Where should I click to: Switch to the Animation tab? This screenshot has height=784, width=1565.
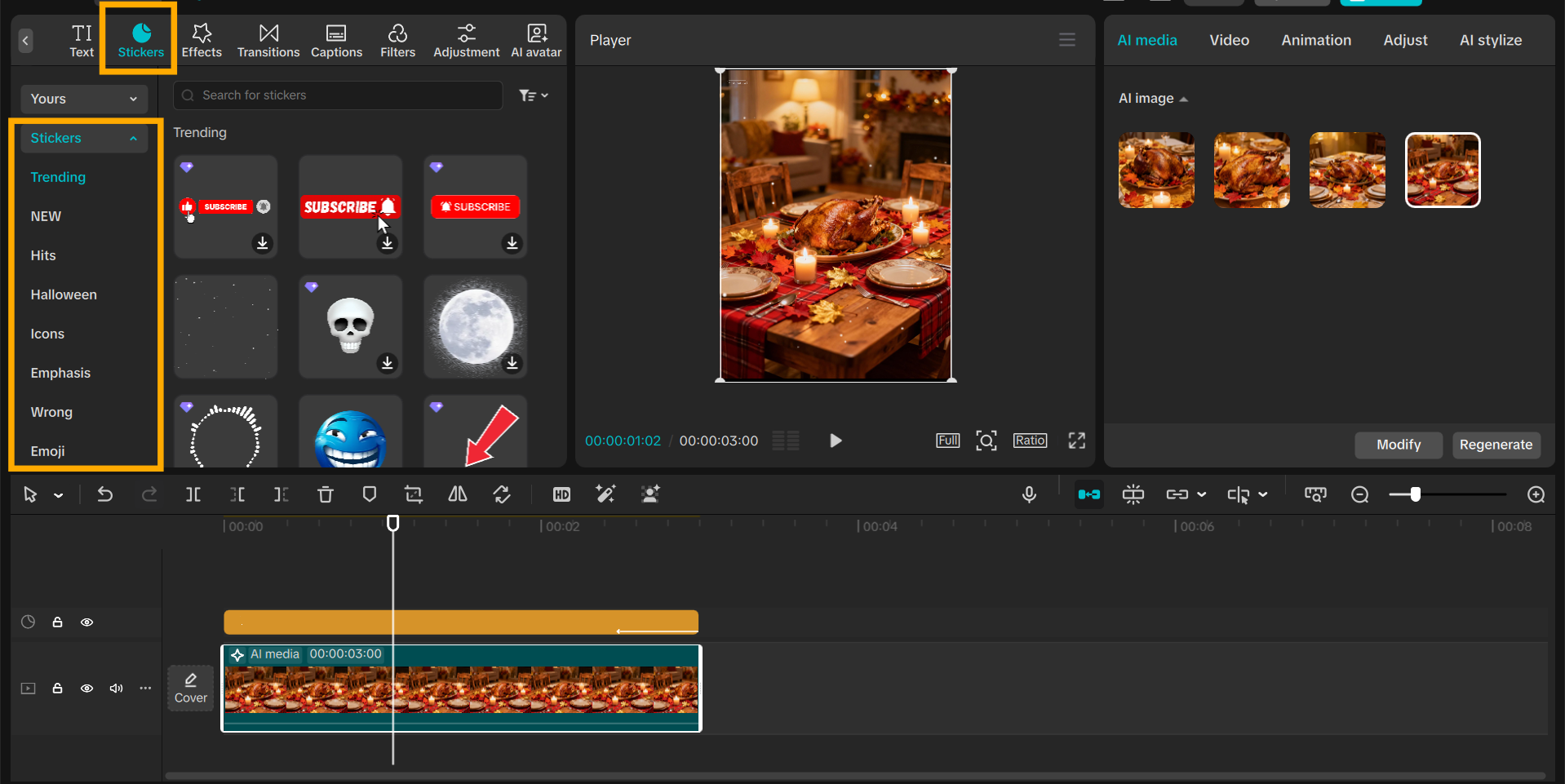(1316, 39)
